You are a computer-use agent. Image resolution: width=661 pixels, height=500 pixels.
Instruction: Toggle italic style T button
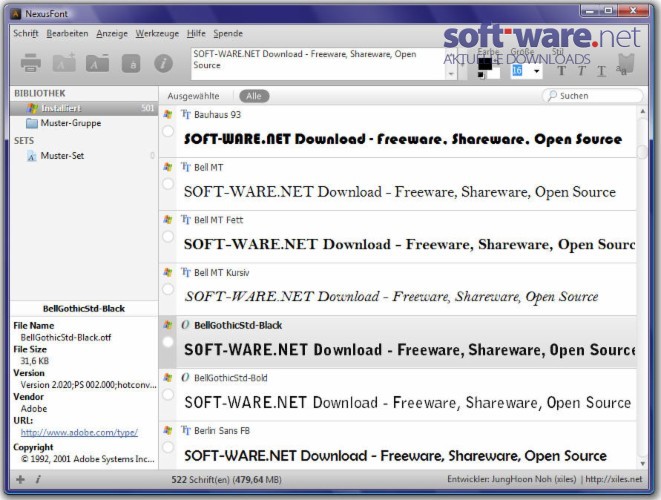coord(582,70)
